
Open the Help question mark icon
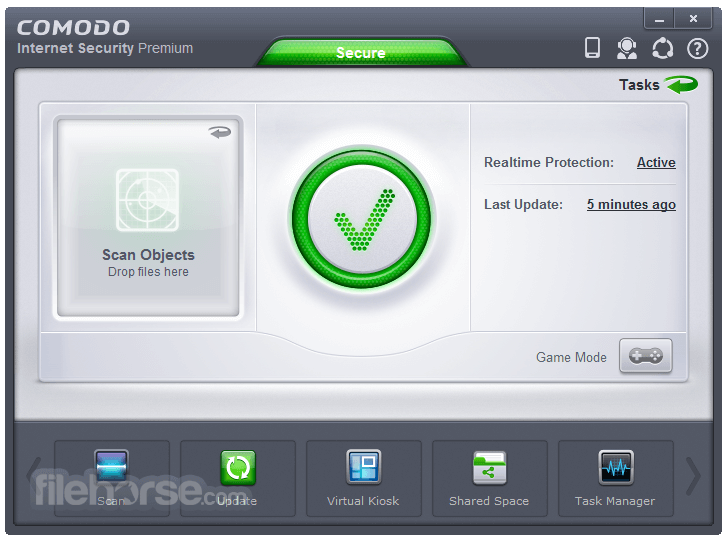[x=697, y=48]
